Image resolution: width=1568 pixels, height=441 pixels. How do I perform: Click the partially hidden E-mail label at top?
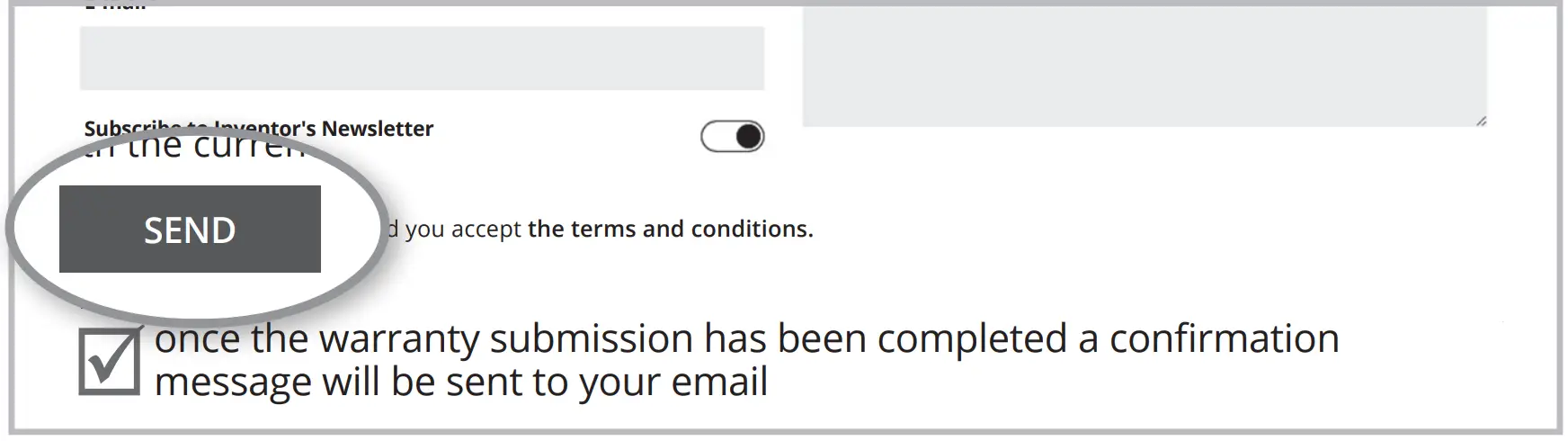[x=117, y=7]
